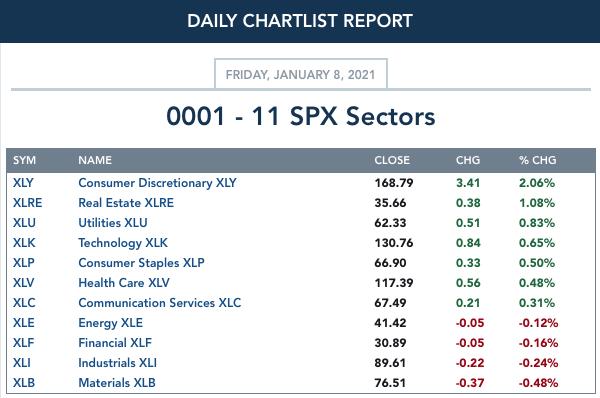600x398 pixels.
Task: Open Real Estate XLRE chart link
Action: point(126,203)
